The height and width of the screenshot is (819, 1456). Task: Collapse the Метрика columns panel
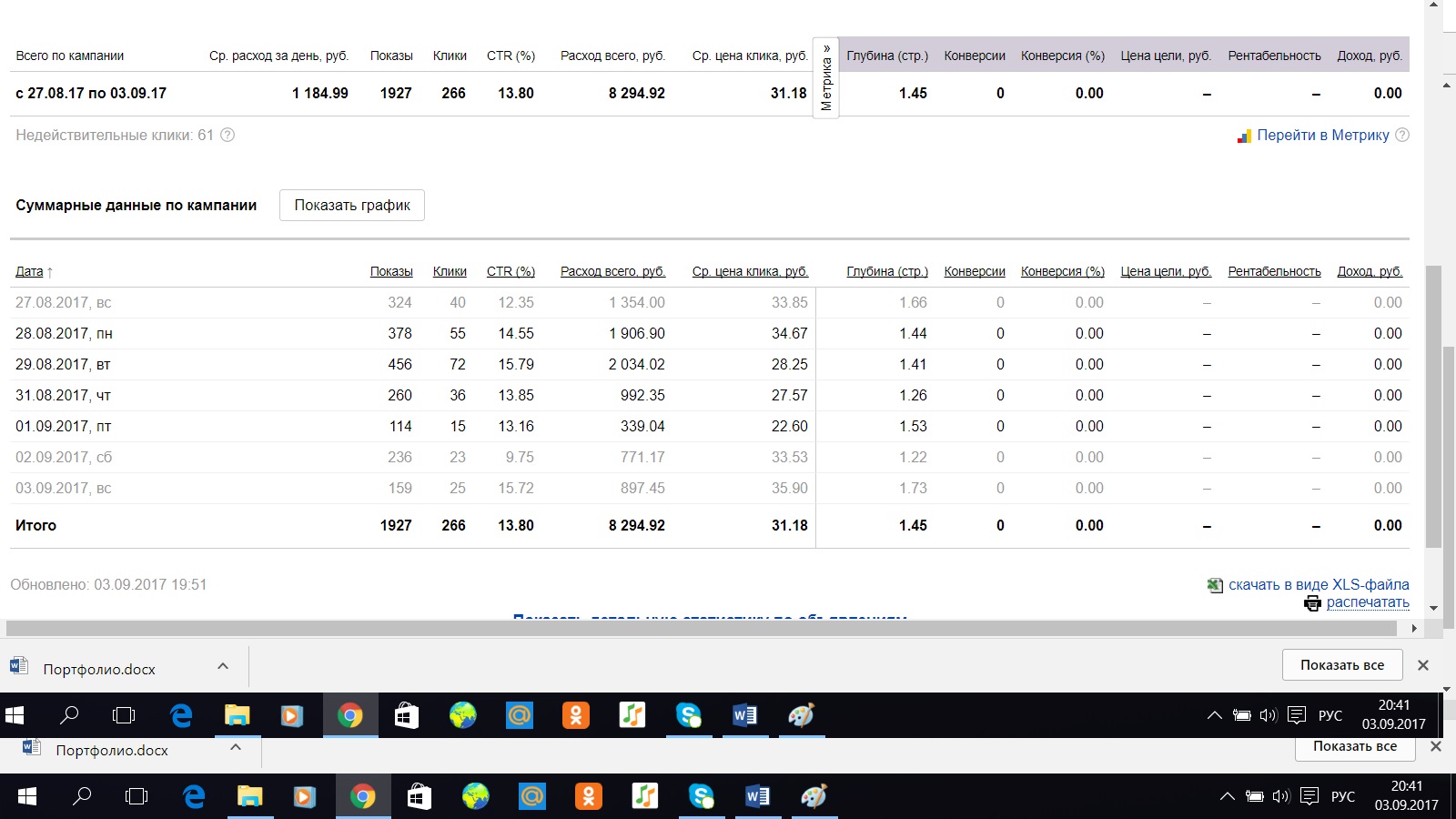826,77
